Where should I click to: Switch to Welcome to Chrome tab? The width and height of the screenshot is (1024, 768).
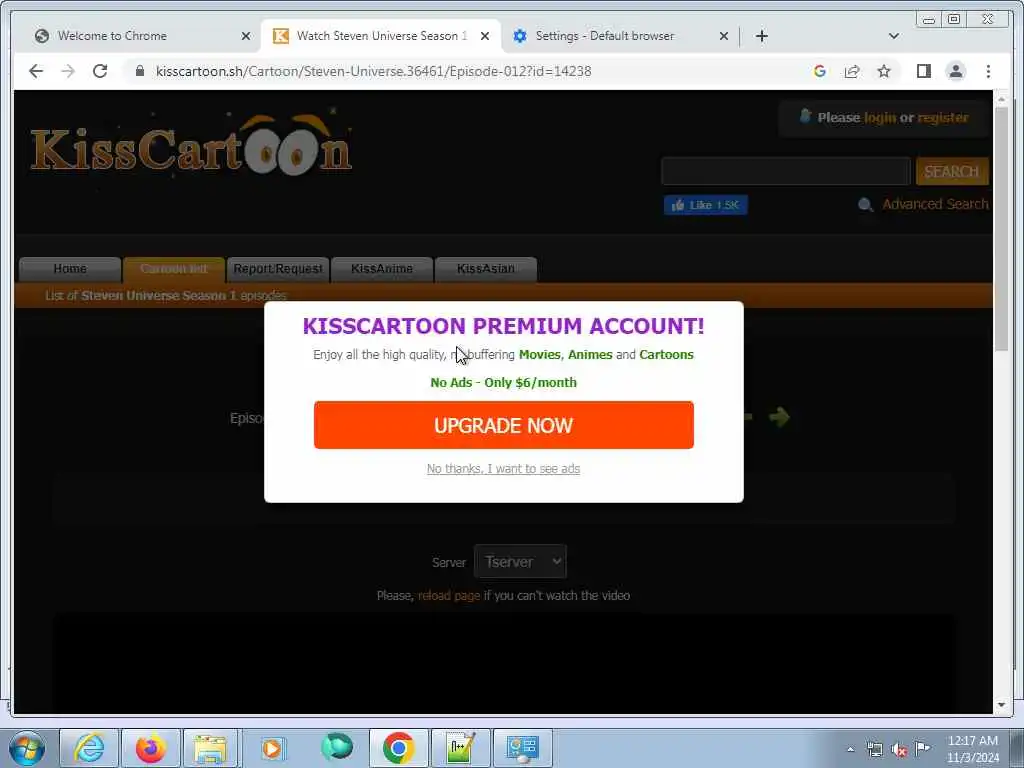pyautogui.click(x=142, y=36)
